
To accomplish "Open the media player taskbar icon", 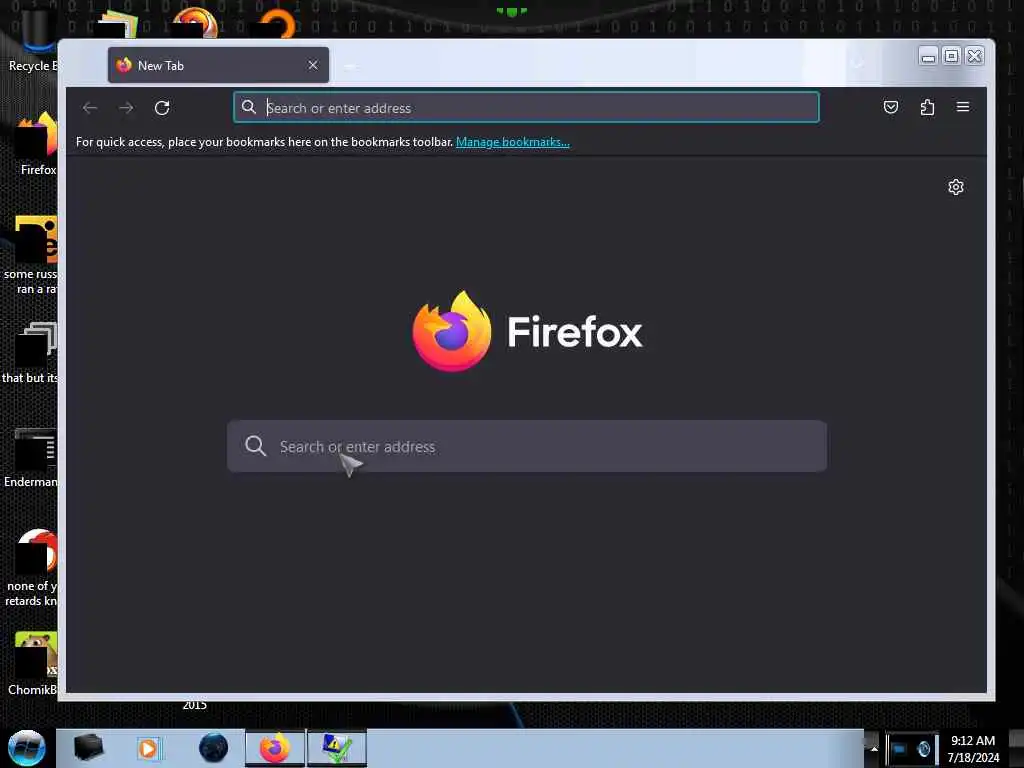I will point(148,748).
